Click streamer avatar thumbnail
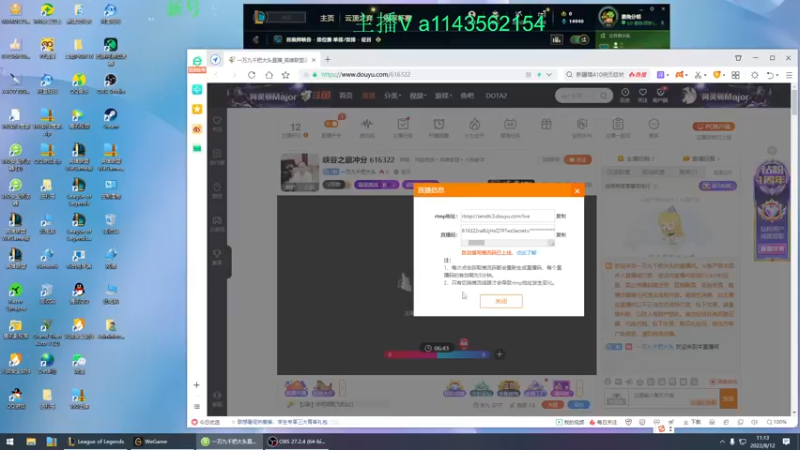 click(x=299, y=172)
